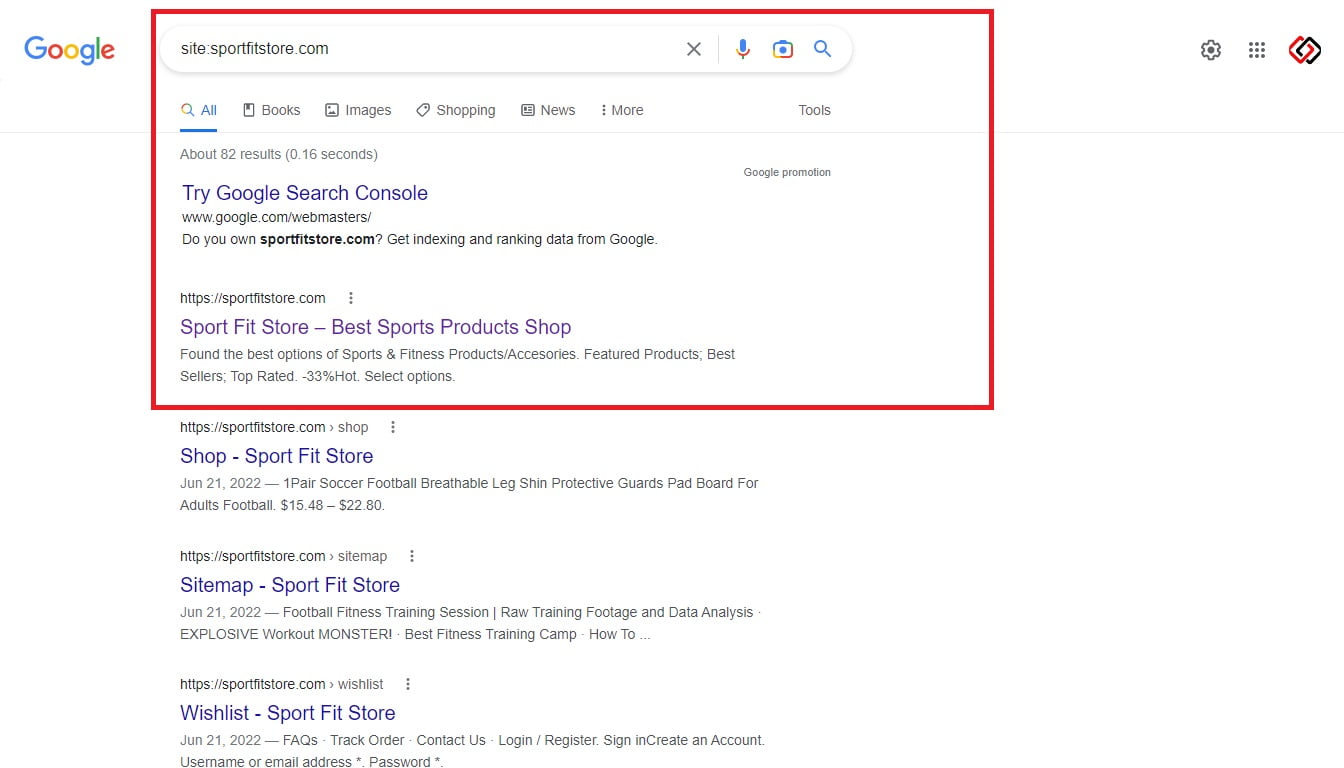
Task: Open three-dot menu for shop result
Action: tap(393, 427)
